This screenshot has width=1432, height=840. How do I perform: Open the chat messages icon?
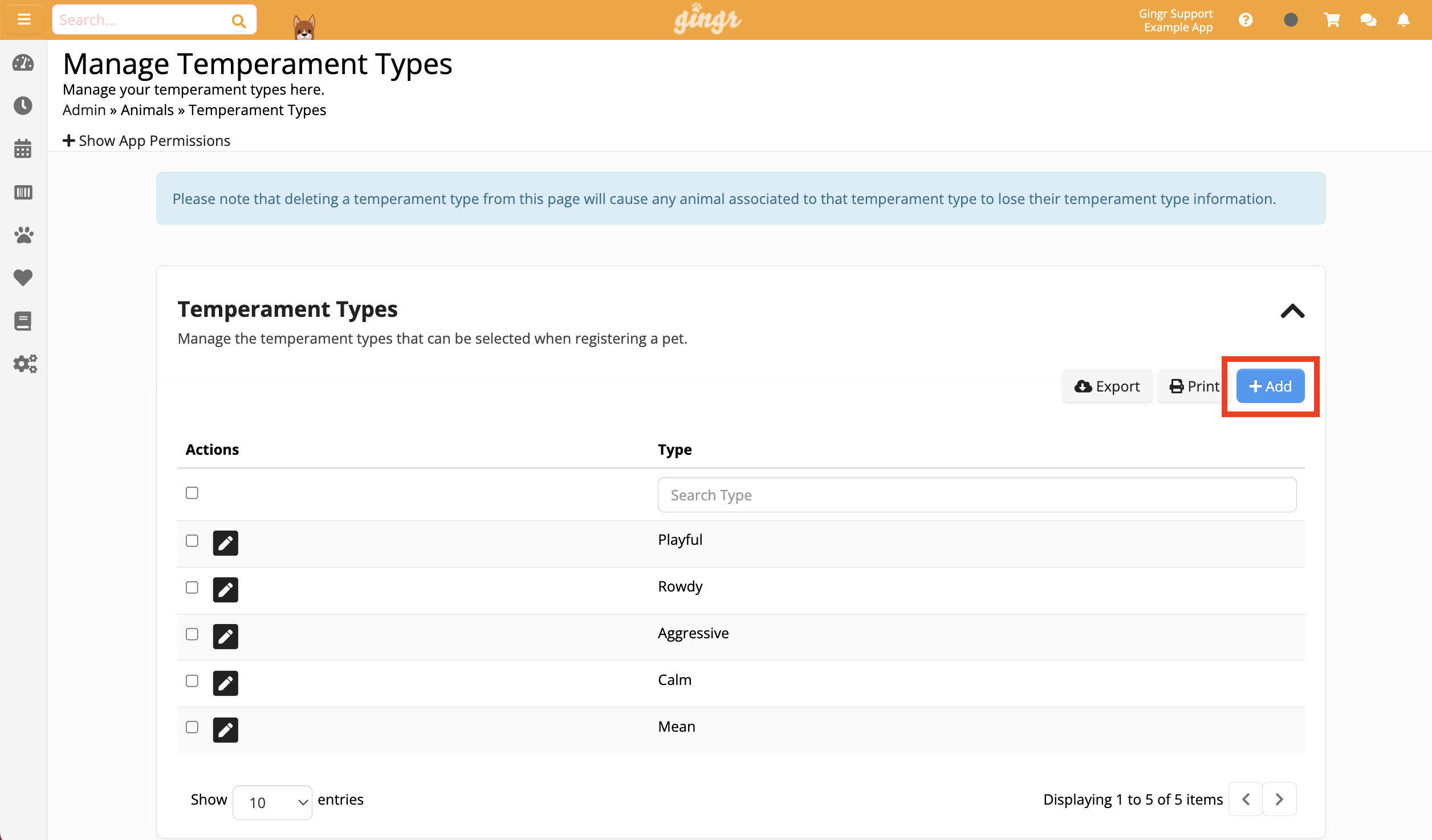[1368, 21]
